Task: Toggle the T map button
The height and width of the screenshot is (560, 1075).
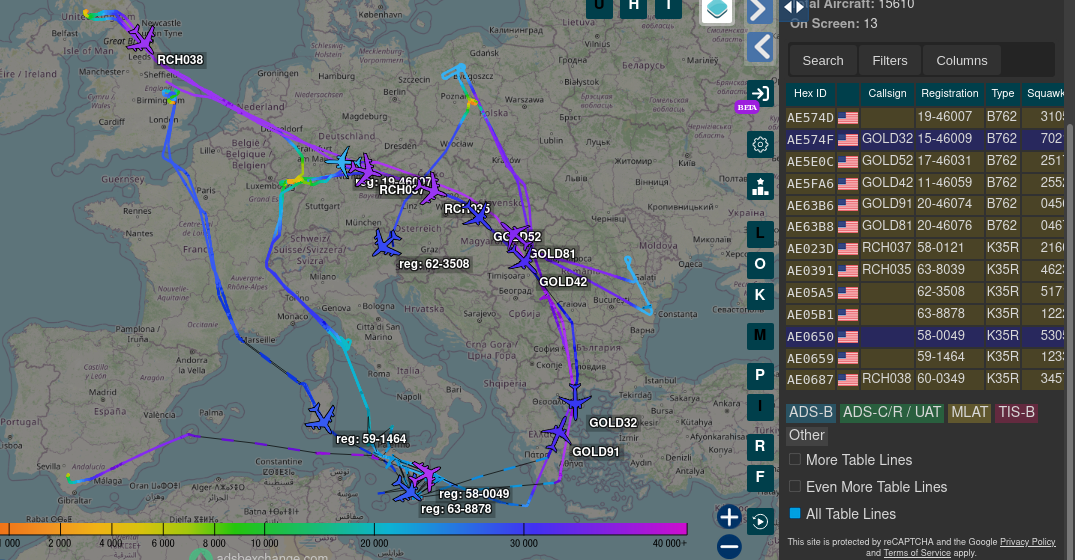Action: (x=668, y=7)
